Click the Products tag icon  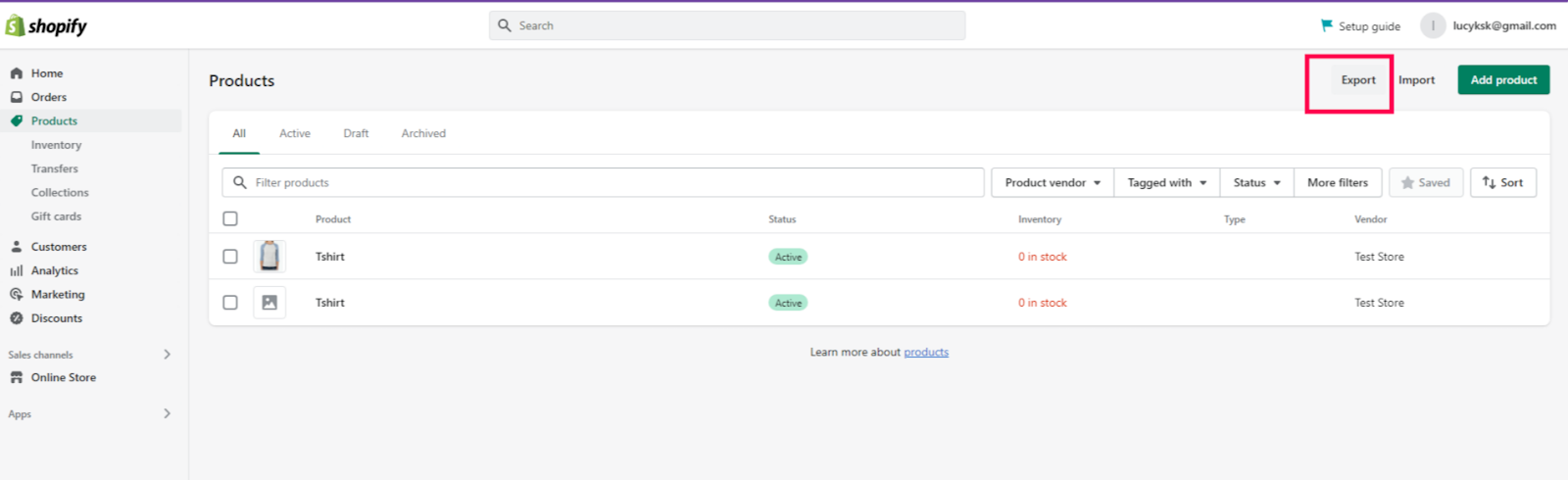tap(17, 121)
